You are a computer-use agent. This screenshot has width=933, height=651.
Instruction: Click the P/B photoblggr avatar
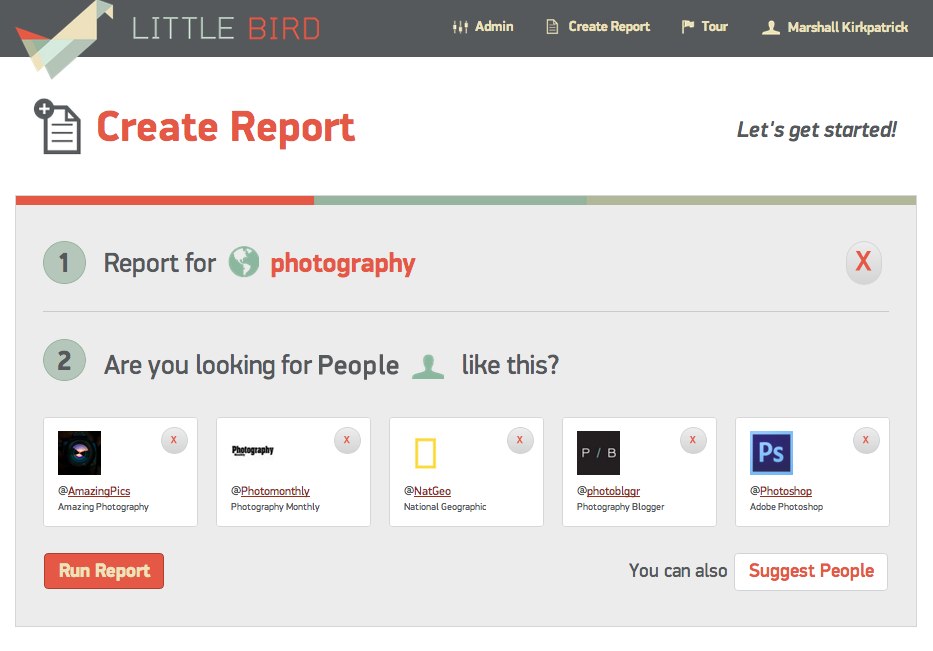[x=598, y=453]
